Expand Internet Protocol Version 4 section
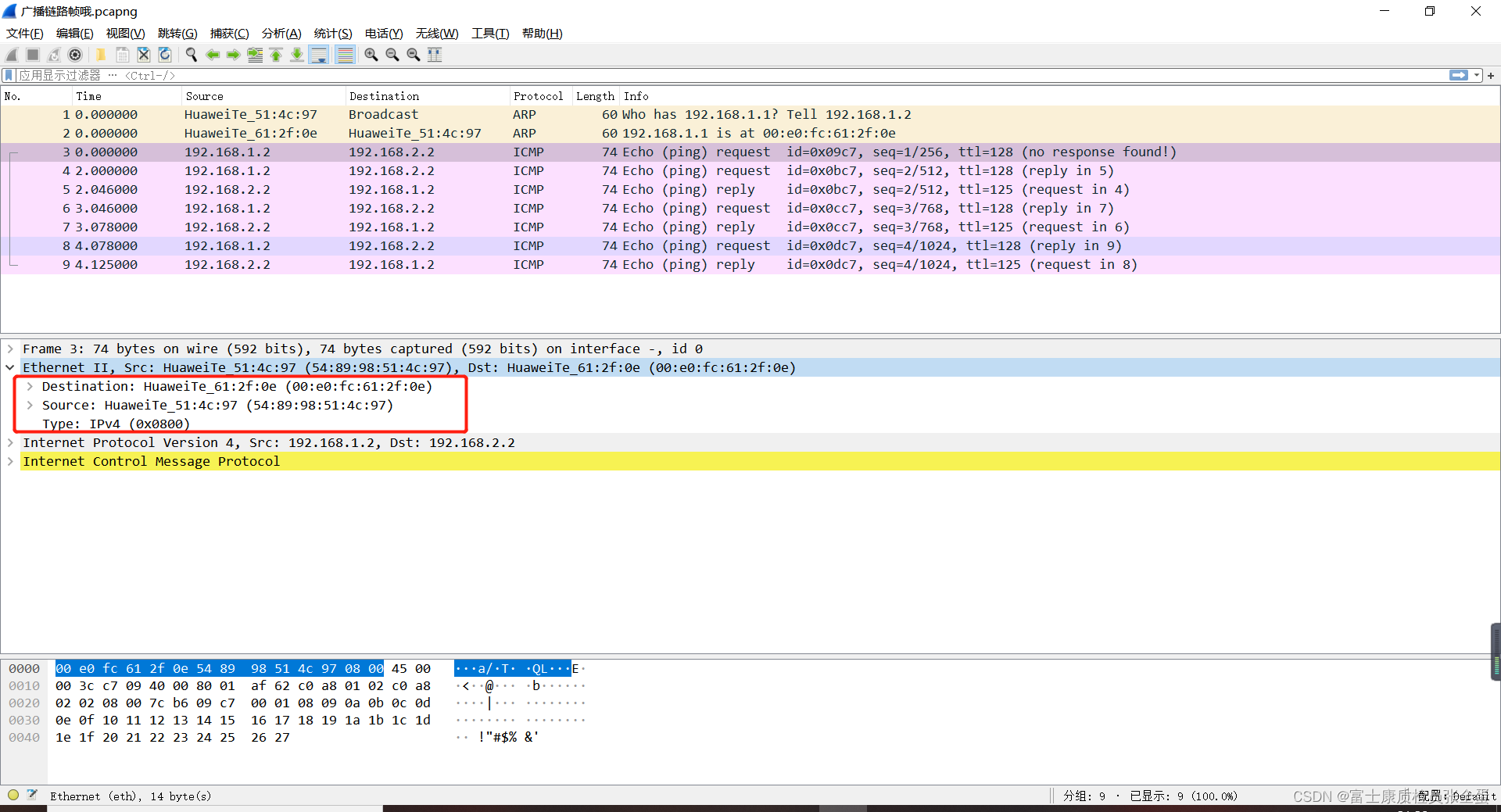The image size is (1501, 812). pyautogui.click(x=11, y=442)
